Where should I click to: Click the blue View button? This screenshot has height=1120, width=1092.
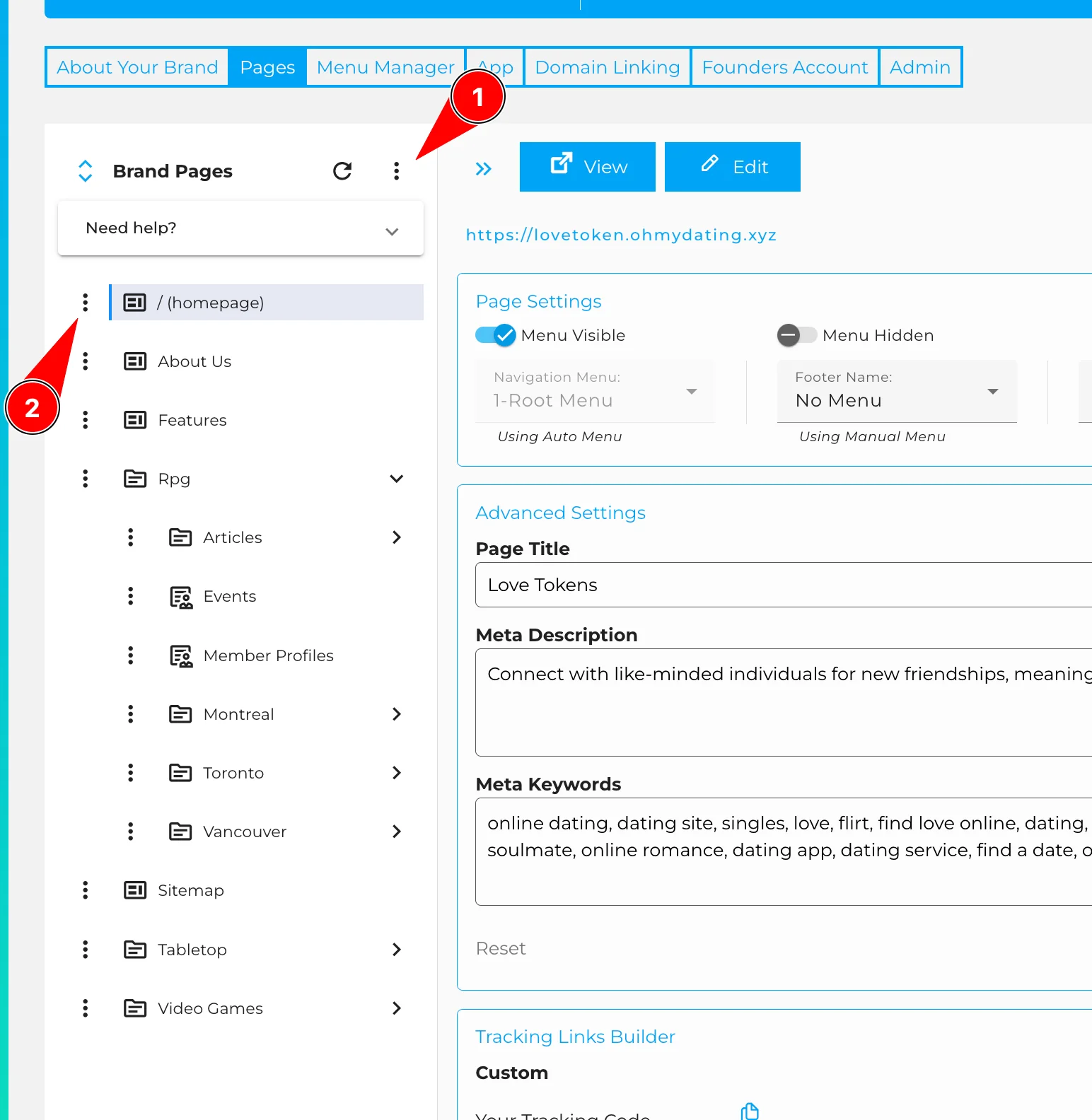tap(587, 167)
